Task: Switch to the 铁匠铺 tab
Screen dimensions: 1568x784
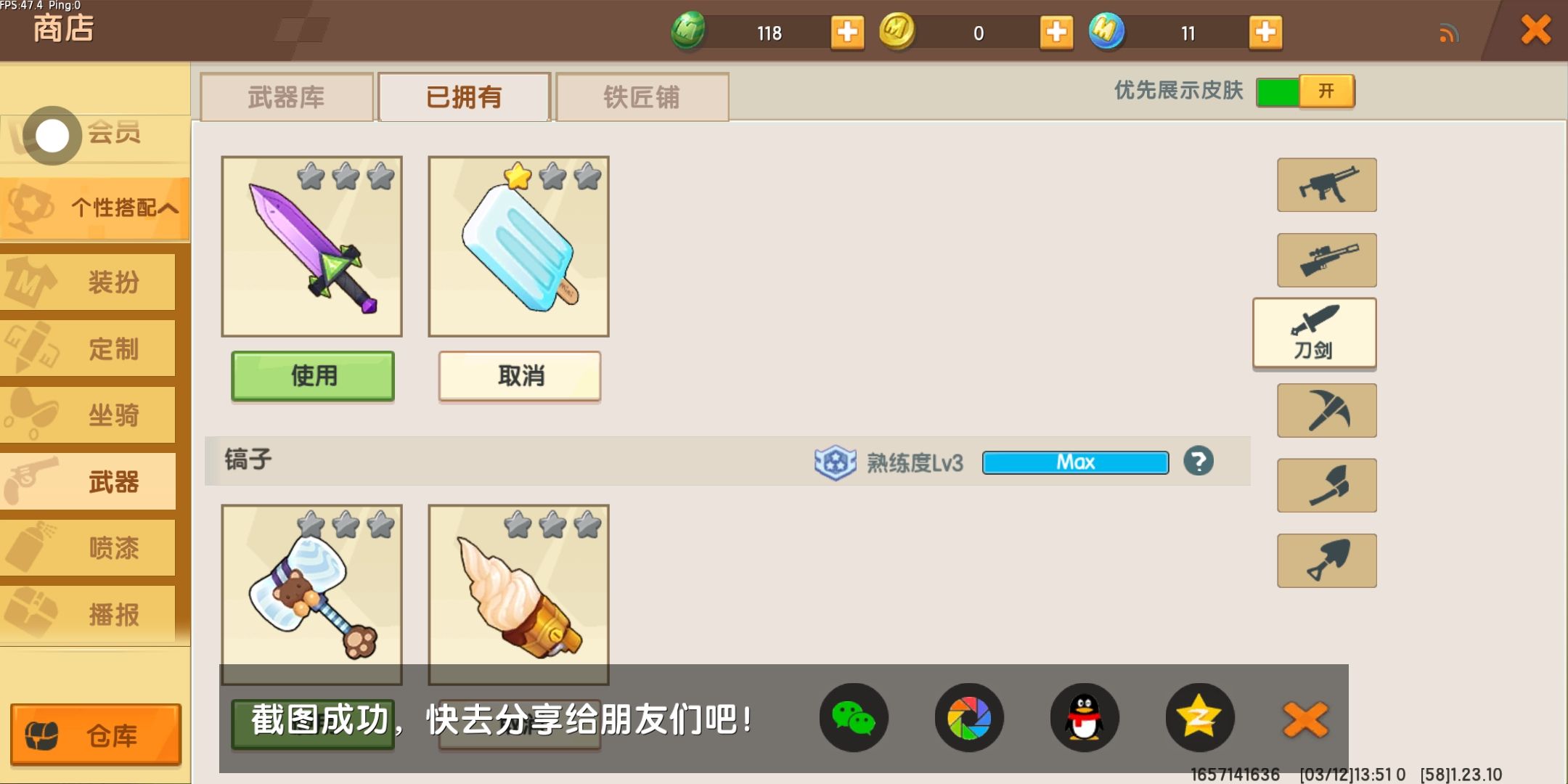Action: [642, 97]
